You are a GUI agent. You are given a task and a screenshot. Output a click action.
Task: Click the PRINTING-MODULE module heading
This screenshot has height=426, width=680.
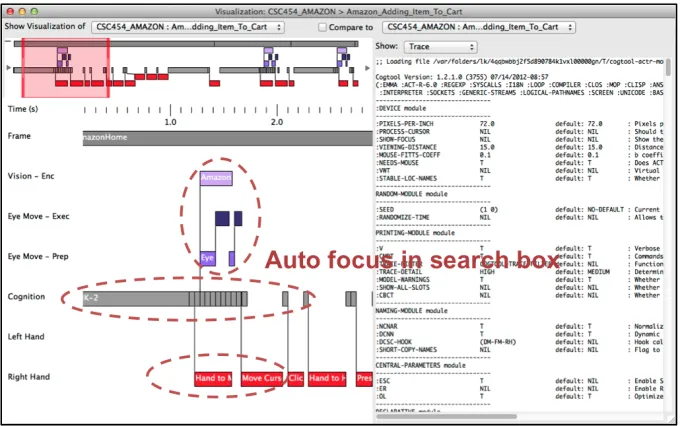coord(415,233)
